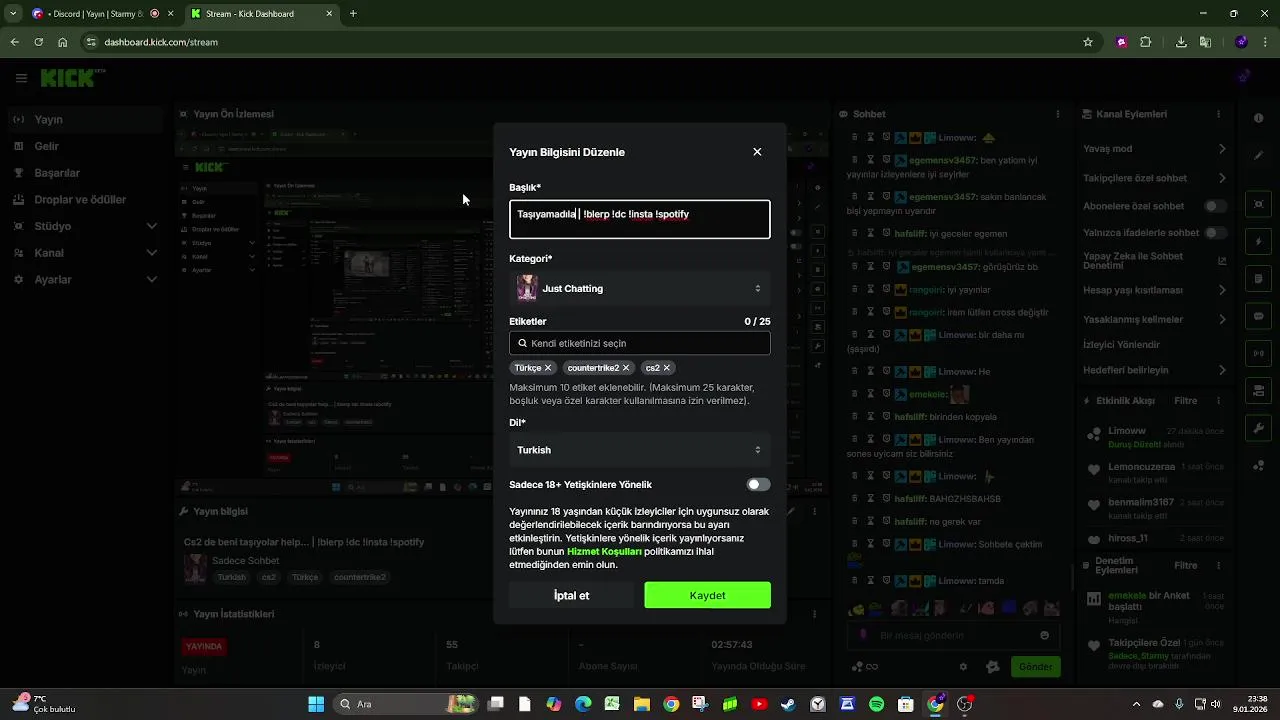Click the Gönder chat button
Viewport: 1280px width, 720px height.
(1035, 667)
